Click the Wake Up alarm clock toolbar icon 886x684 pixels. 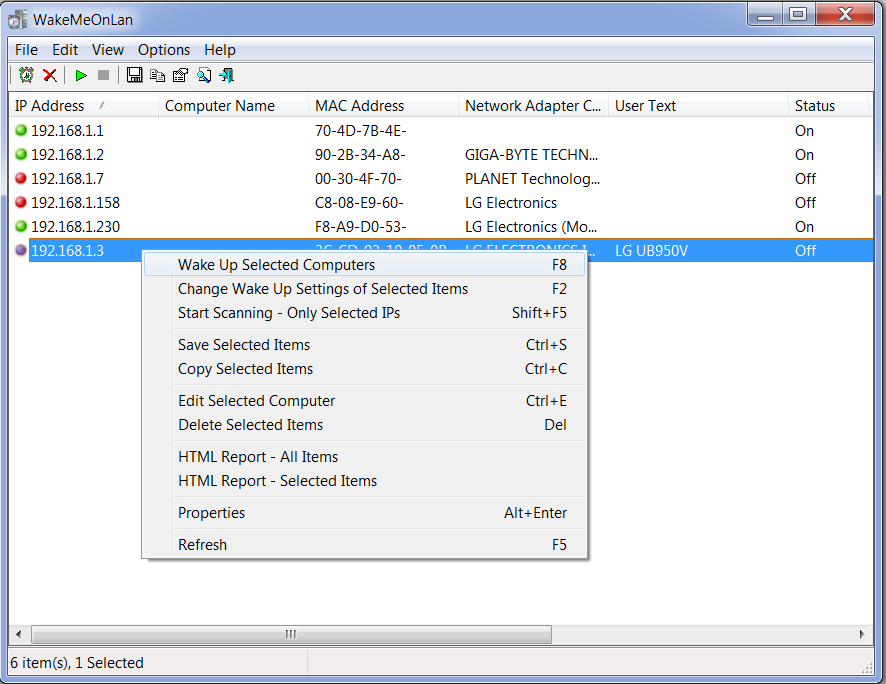point(26,75)
